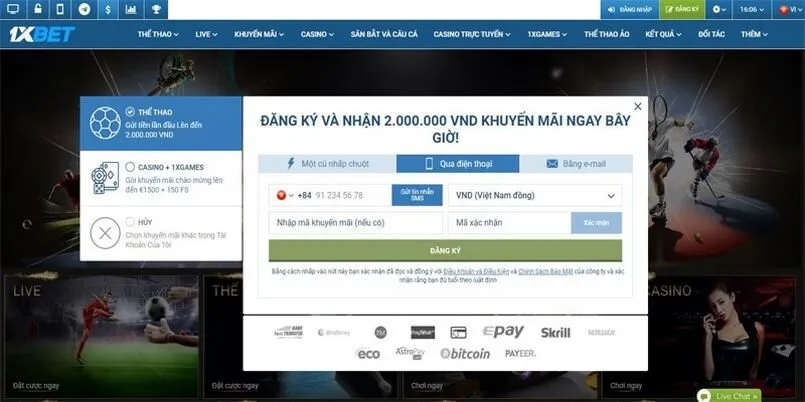Click the casino chips and cards icon
Viewport: 805px width, 402px height.
point(105,178)
